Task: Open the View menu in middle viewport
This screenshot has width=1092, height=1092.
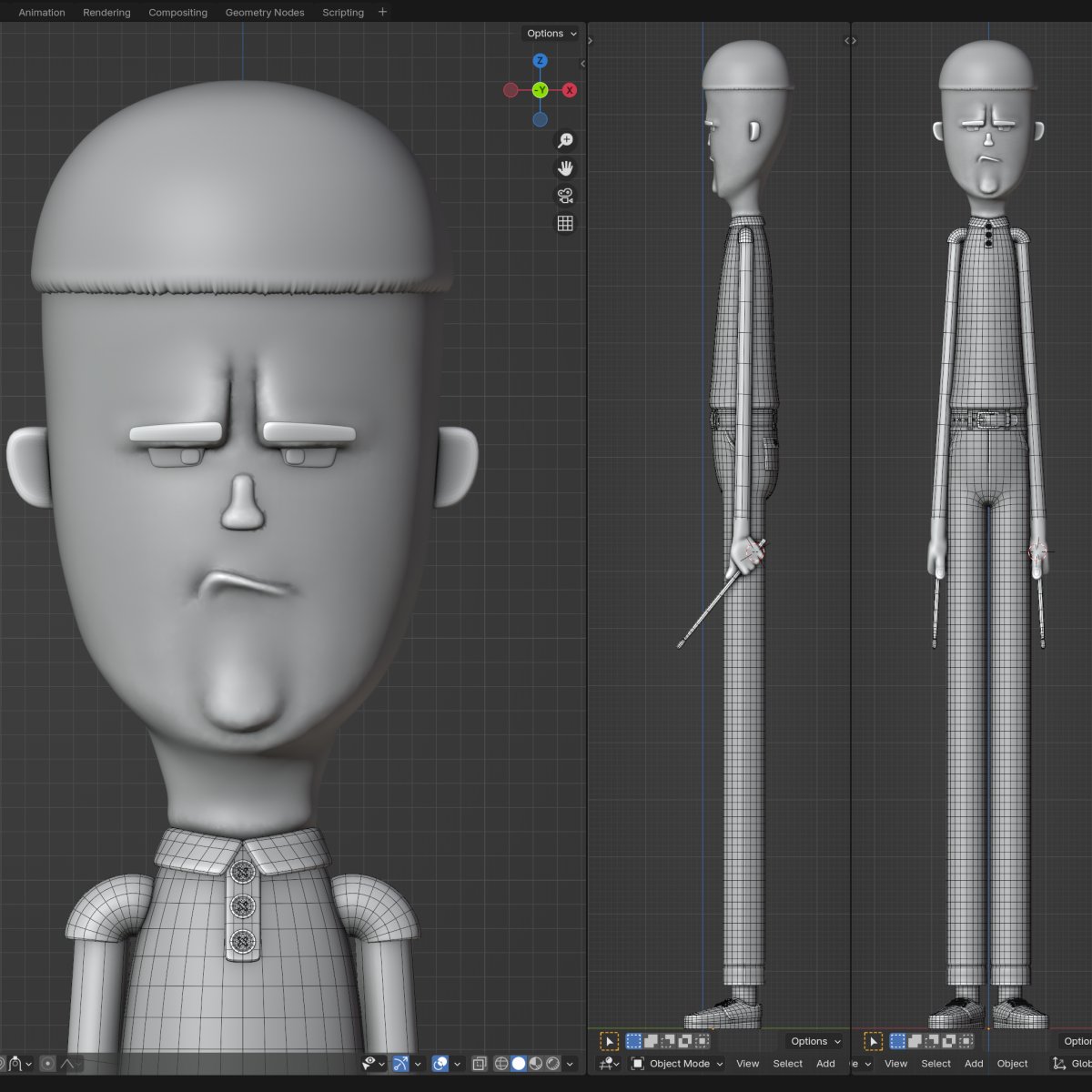Action: pyautogui.click(x=747, y=1064)
